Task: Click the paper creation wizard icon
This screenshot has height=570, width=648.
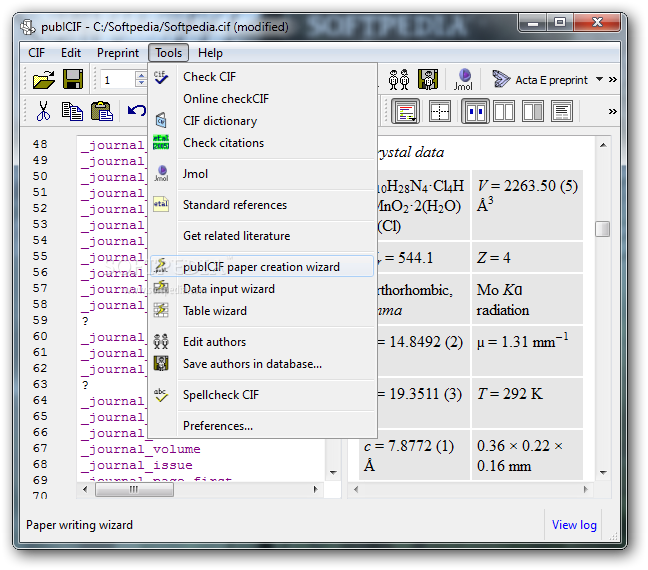Action: click(161, 266)
